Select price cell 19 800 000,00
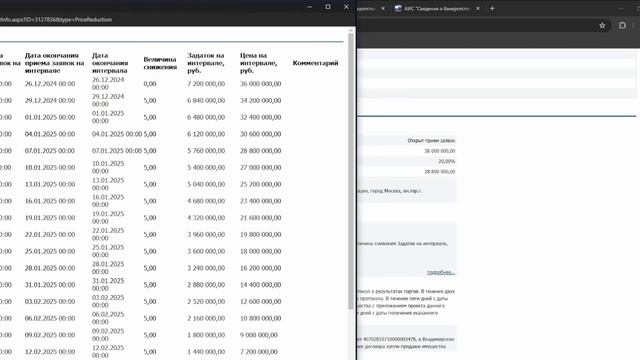The width and height of the screenshot is (640, 360). 260,234
